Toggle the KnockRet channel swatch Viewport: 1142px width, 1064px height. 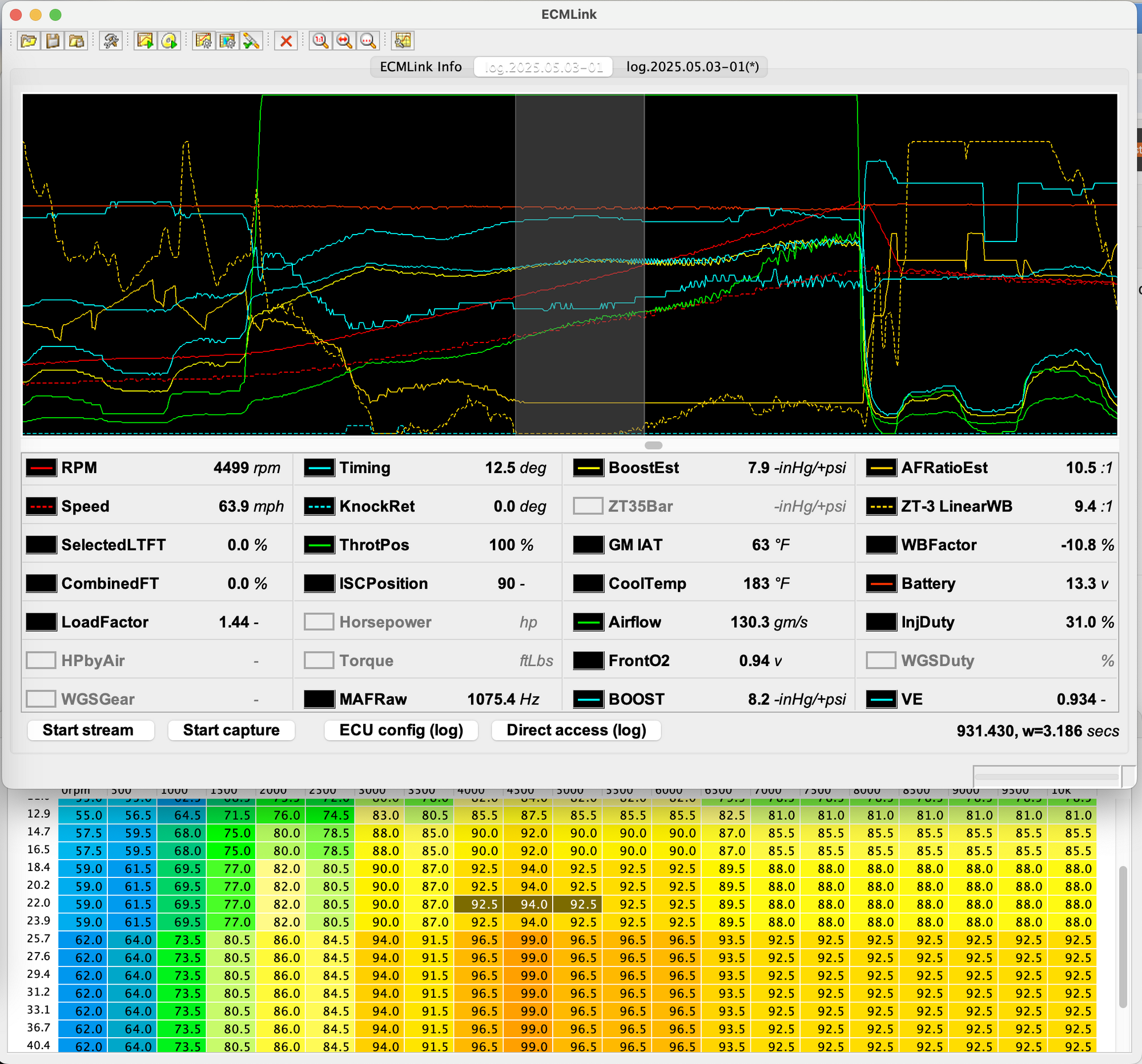point(319,506)
